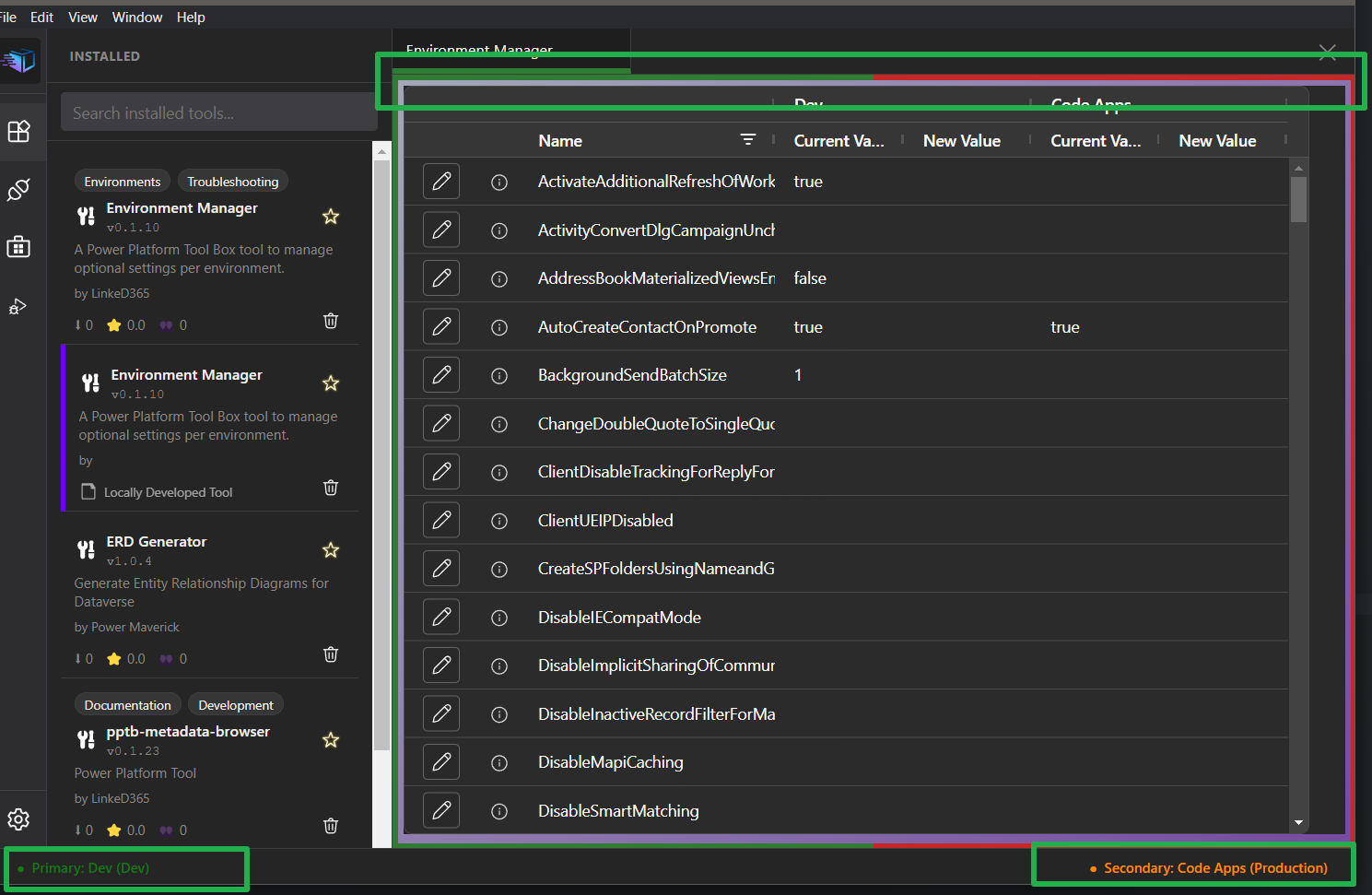Click Primary: Dev connection status
This screenshot has height=895, width=1372.
click(x=90, y=868)
